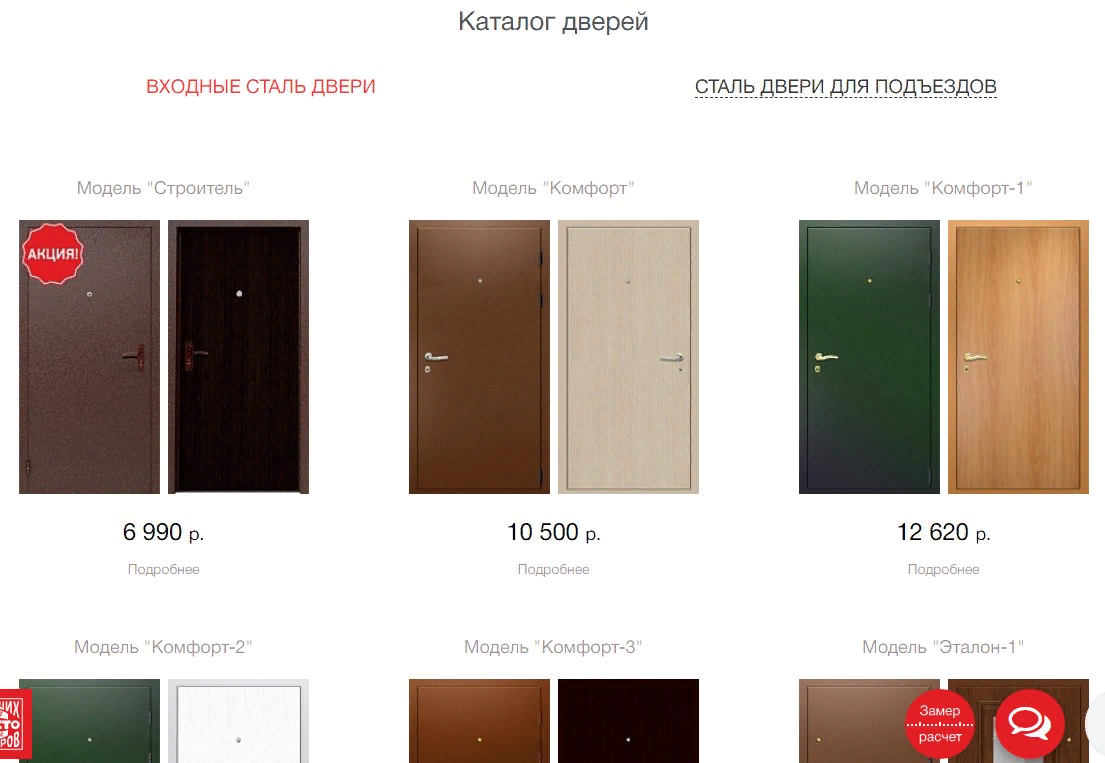Image resolution: width=1105 pixels, height=763 pixels.
Task: Click the red Замер расчет round button
Action: coord(939,724)
